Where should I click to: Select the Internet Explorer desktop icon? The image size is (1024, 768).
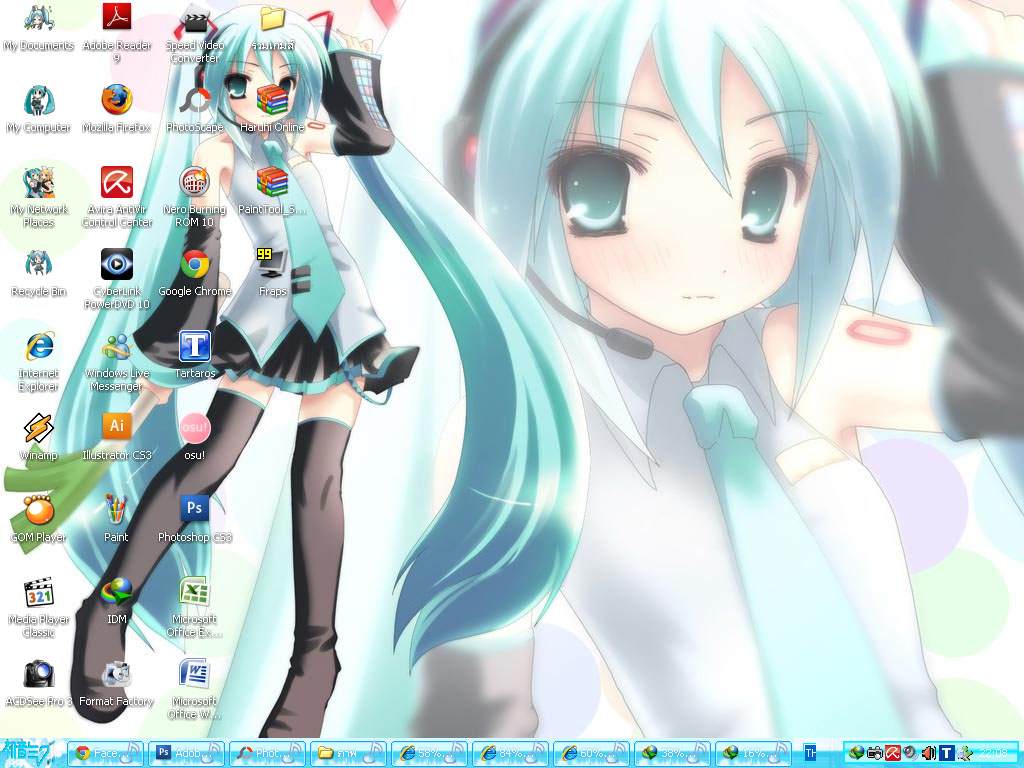click(39, 361)
